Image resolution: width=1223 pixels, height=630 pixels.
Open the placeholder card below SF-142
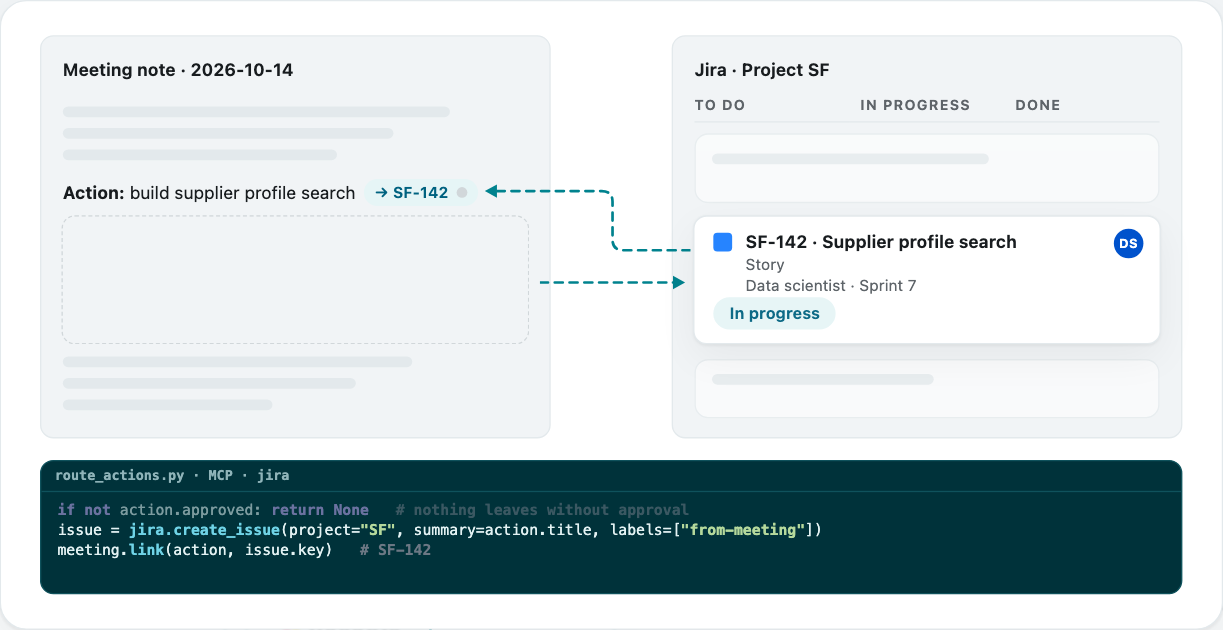click(927, 389)
